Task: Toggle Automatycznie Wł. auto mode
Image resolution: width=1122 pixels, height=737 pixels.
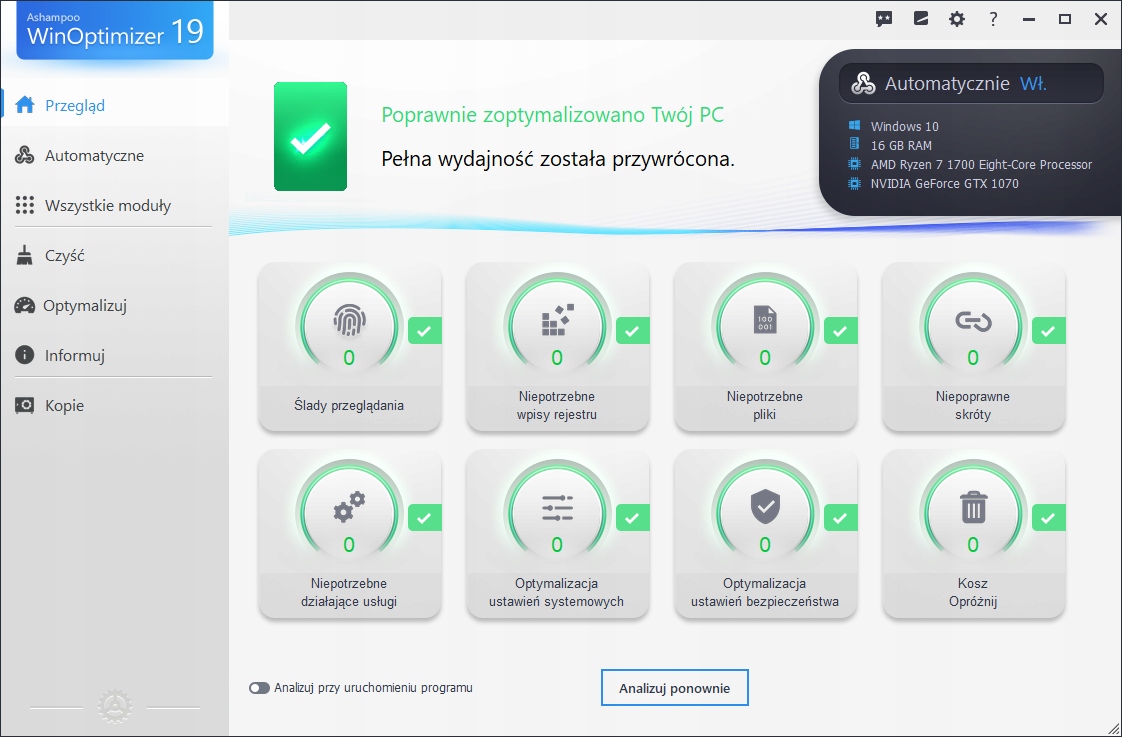Action: [x=972, y=84]
